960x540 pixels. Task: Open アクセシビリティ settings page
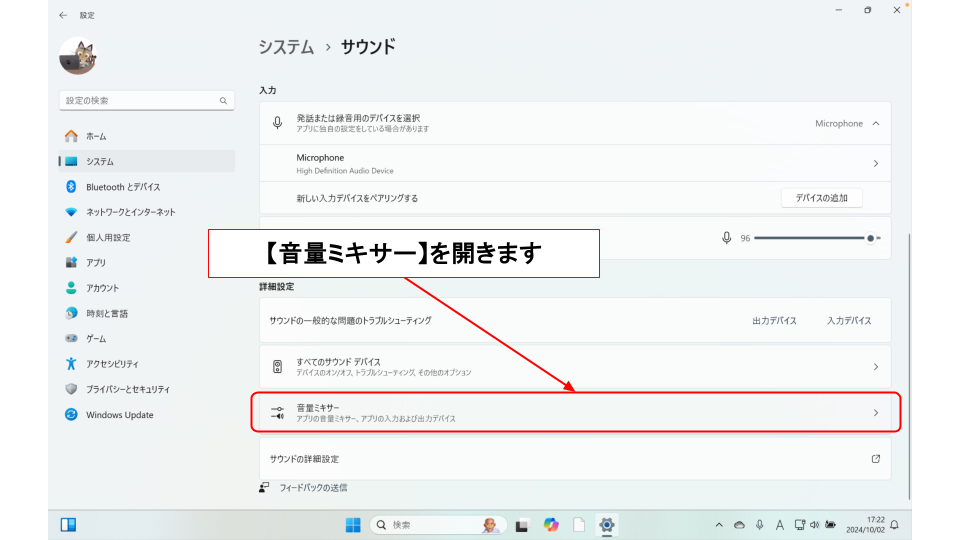[112, 364]
